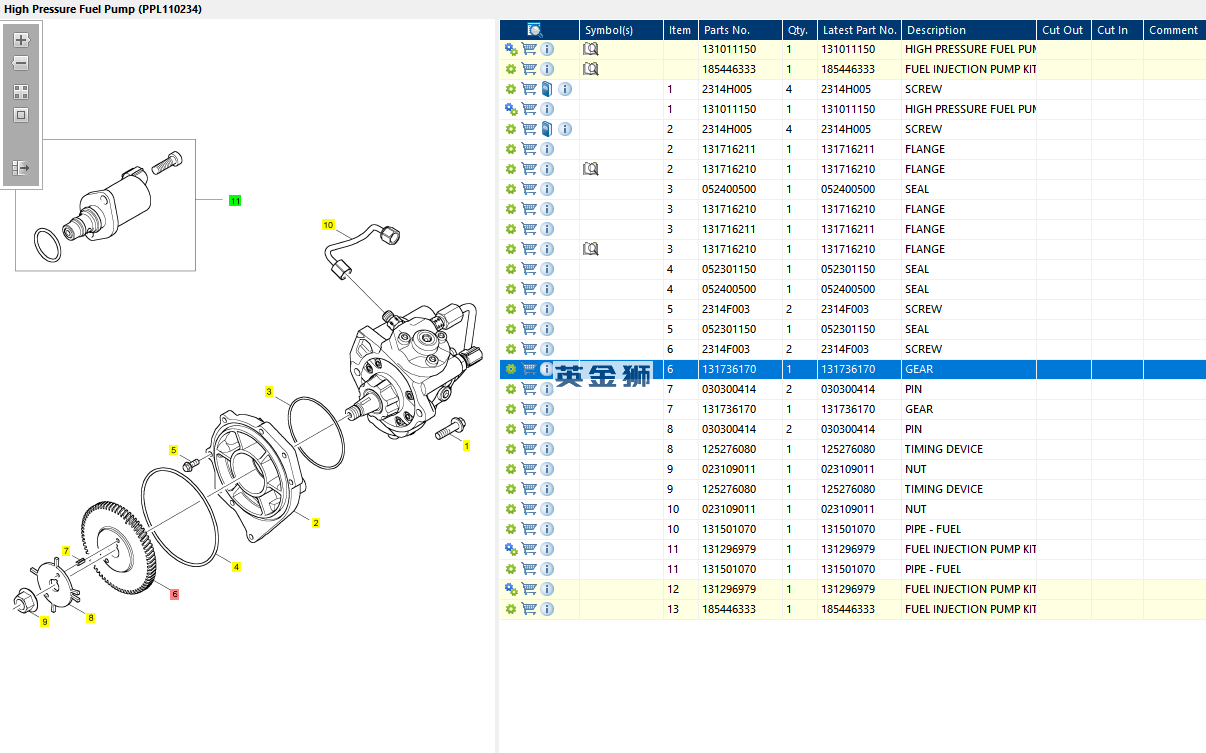1206x753 pixels.
Task: Click green callout 11 in the diagram
Action: (235, 201)
